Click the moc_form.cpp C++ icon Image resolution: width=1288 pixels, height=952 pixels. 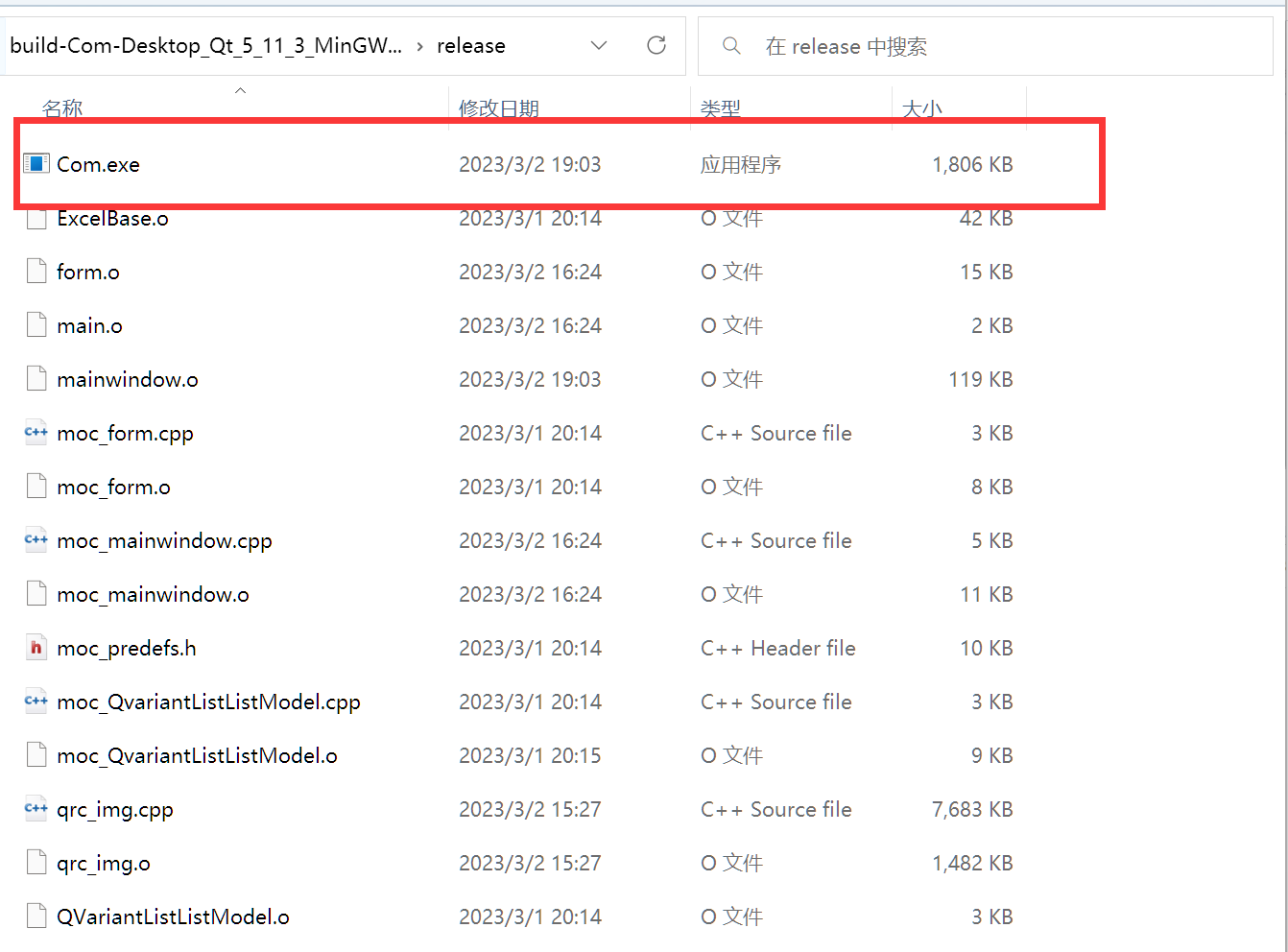36,433
